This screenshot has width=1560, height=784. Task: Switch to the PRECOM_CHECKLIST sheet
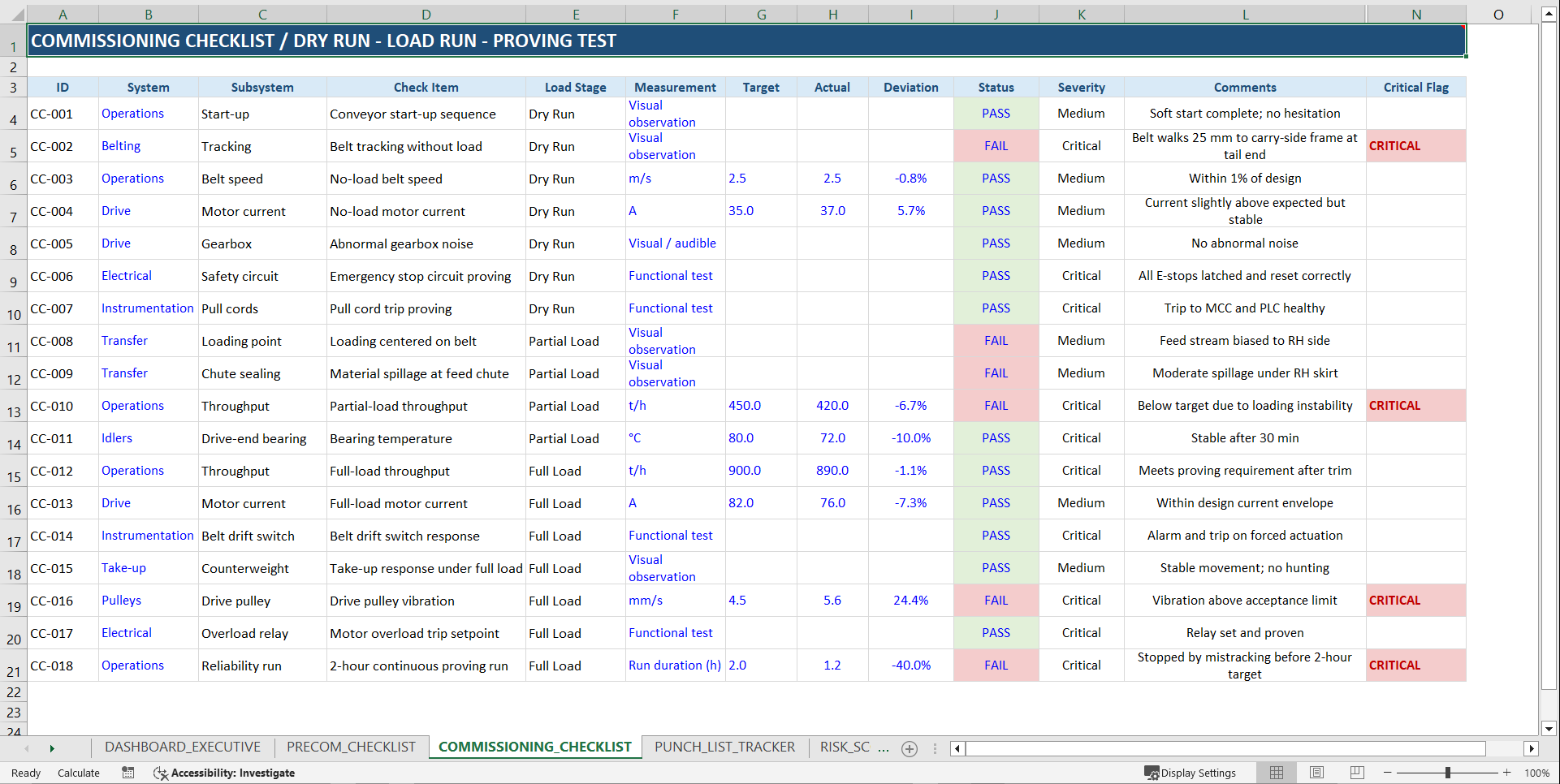pyautogui.click(x=351, y=747)
